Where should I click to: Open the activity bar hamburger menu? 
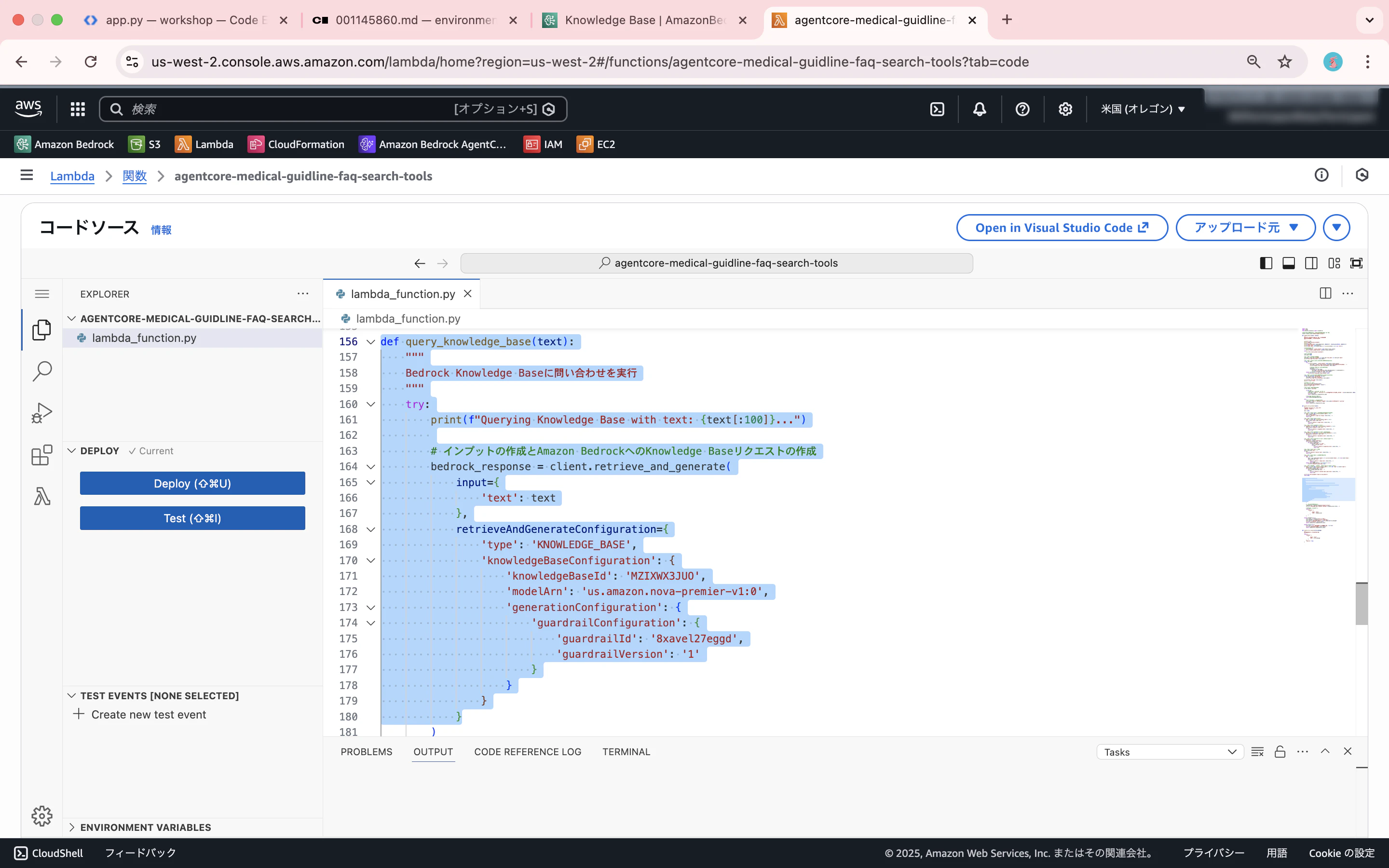coord(41,294)
